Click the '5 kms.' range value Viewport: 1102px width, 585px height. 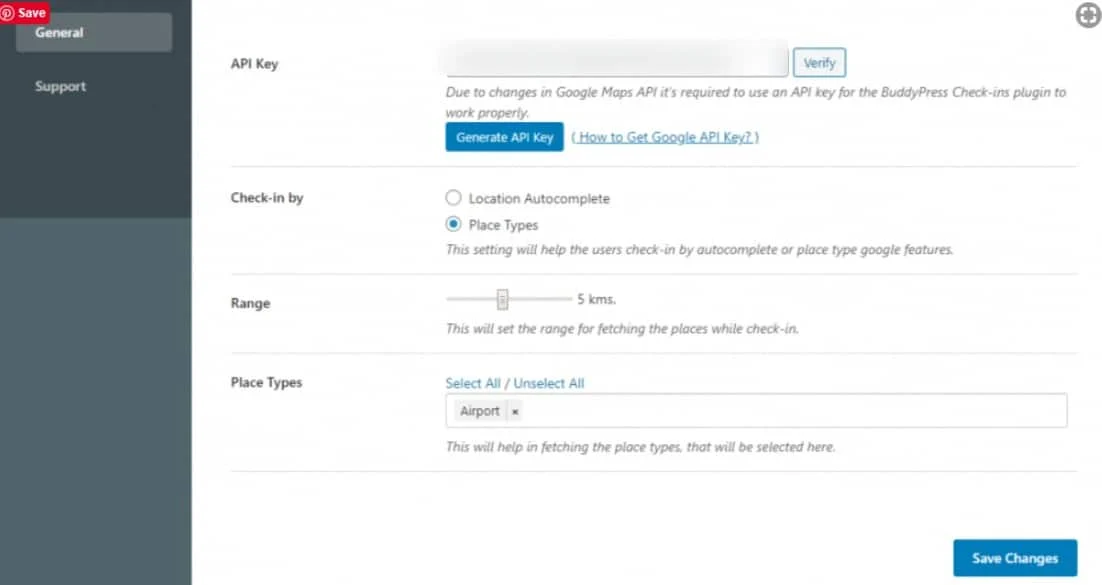pos(597,299)
